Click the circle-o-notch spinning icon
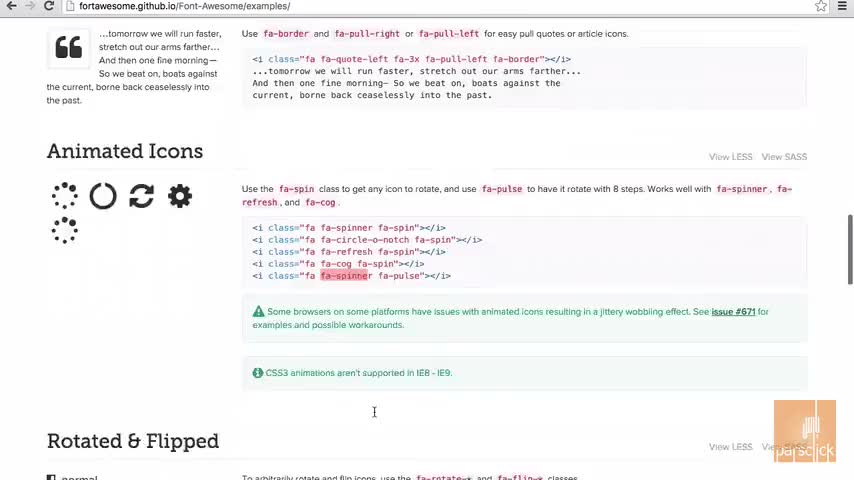The height and width of the screenshot is (480, 854). click(103, 196)
